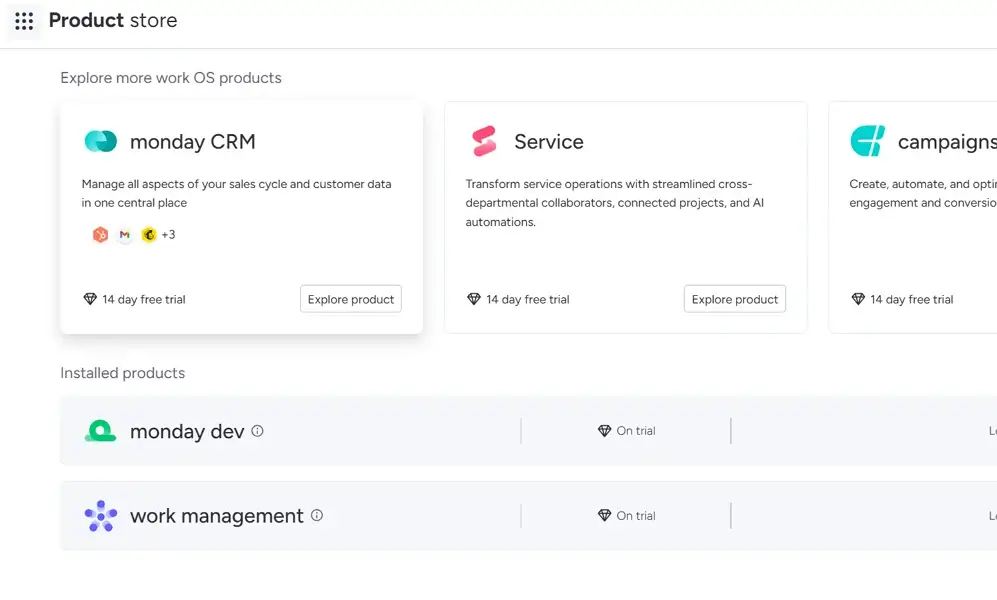Click the monday dev logo icon

click(x=100, y=431)
